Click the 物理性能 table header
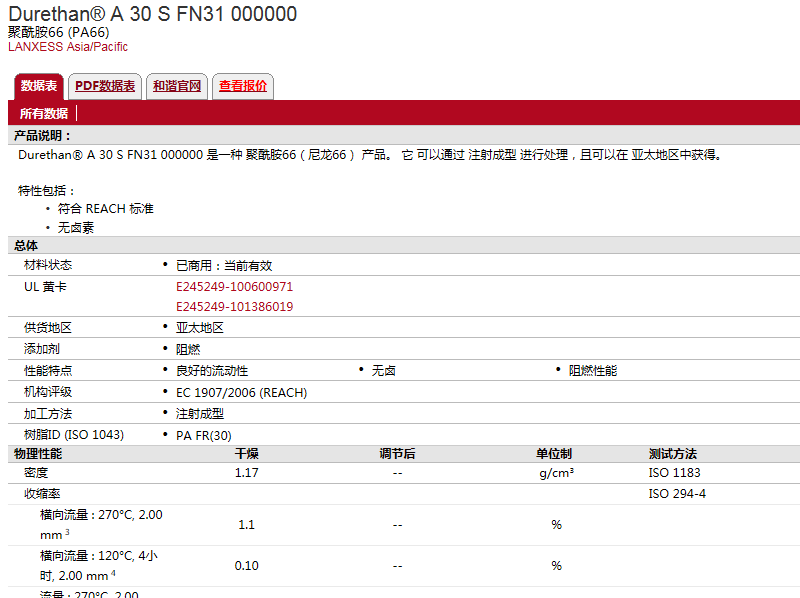This screenshot has height=598, width=800. click(38, 454)
